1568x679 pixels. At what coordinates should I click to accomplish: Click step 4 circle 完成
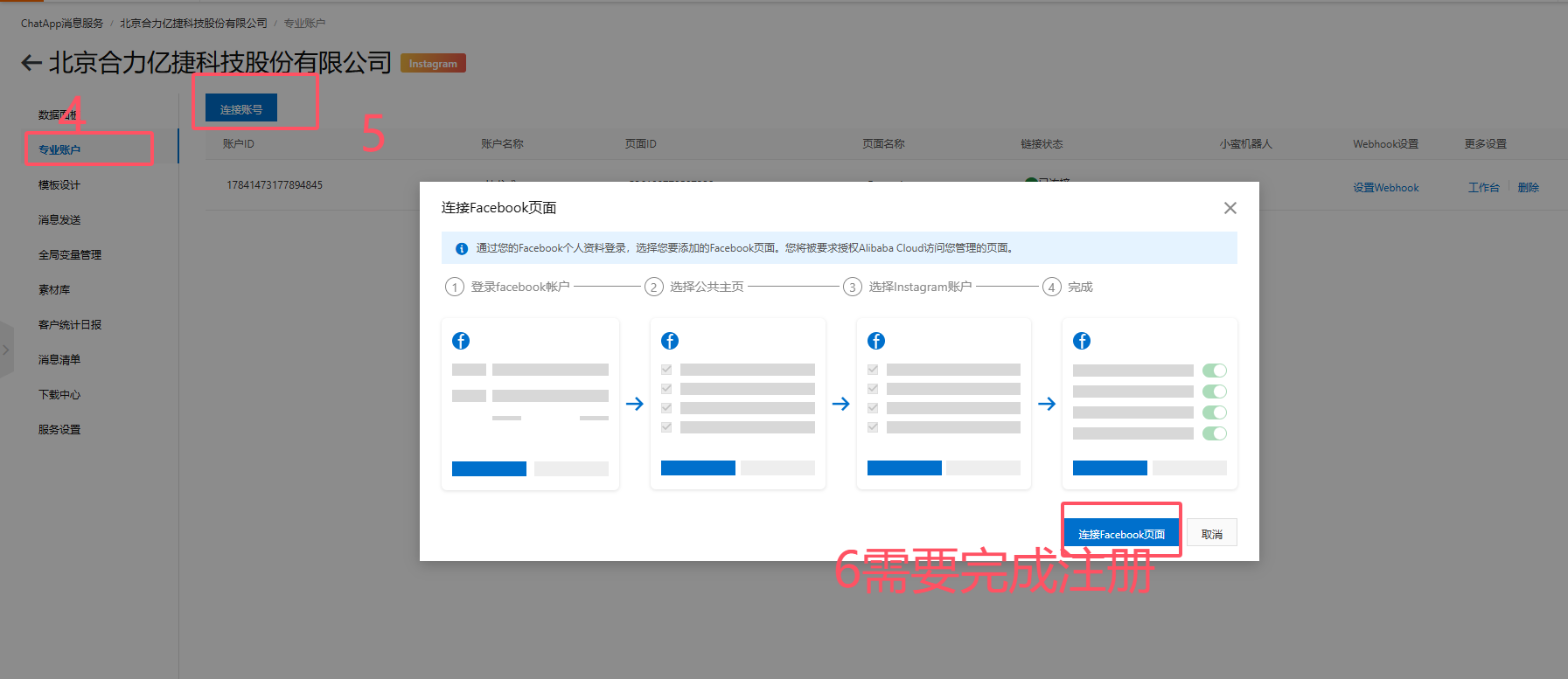click(1052, 287)
